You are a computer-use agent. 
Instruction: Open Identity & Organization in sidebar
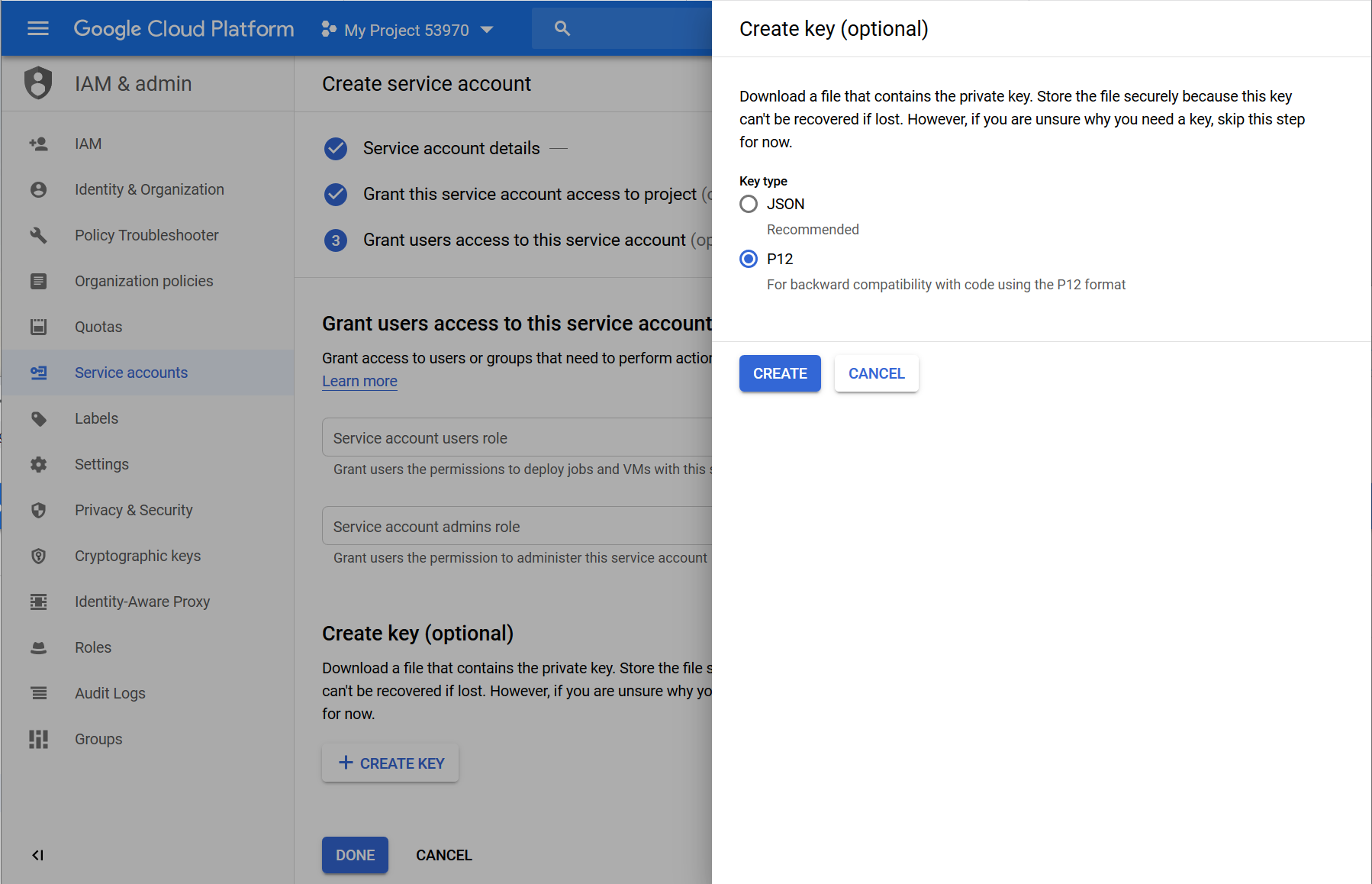[147, 189]
